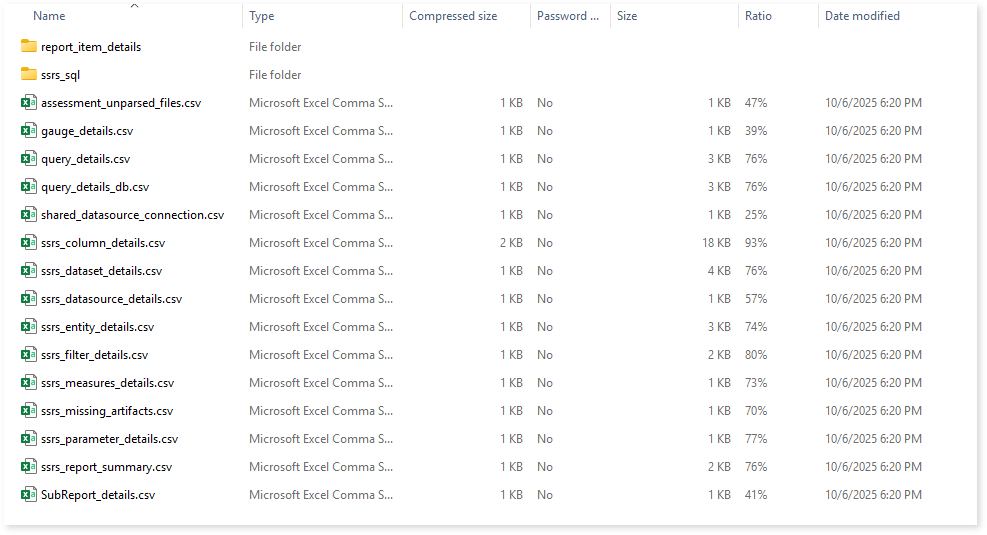Viewport: 987px width, 535px height.
Task: Click the Compressed size column header
Action: click(x=453, y=16)
